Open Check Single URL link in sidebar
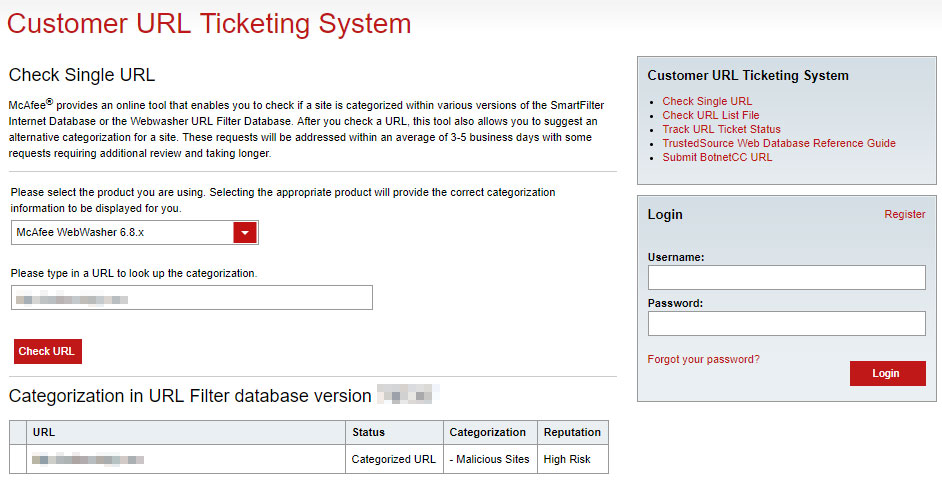The height and width of the screenshot is (482, 942). [x=707, y=101]
